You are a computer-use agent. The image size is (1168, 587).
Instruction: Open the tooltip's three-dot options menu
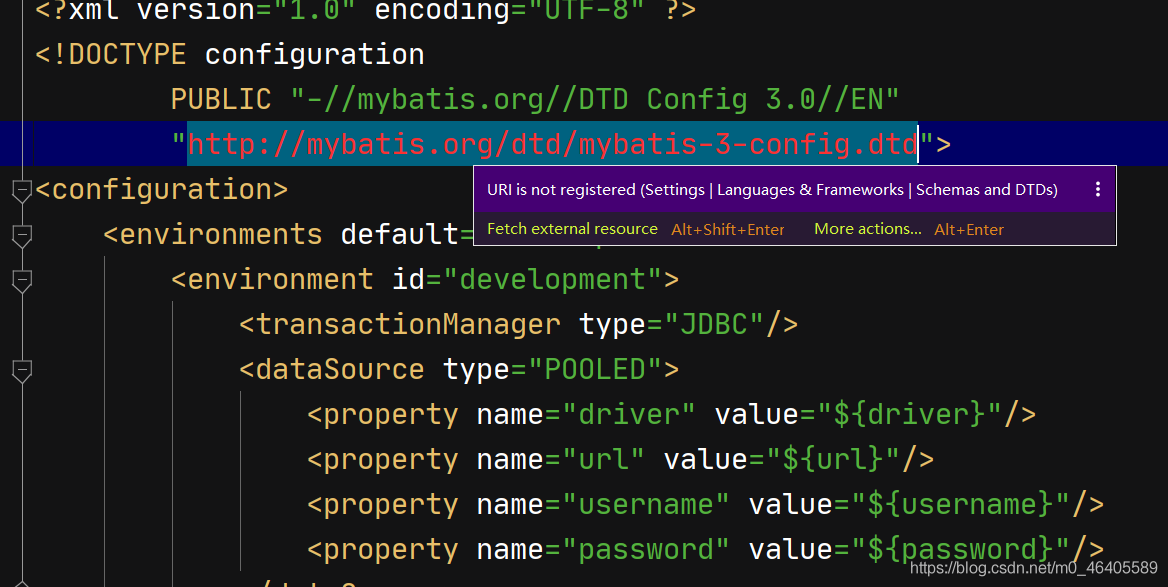click(1097, 189)
